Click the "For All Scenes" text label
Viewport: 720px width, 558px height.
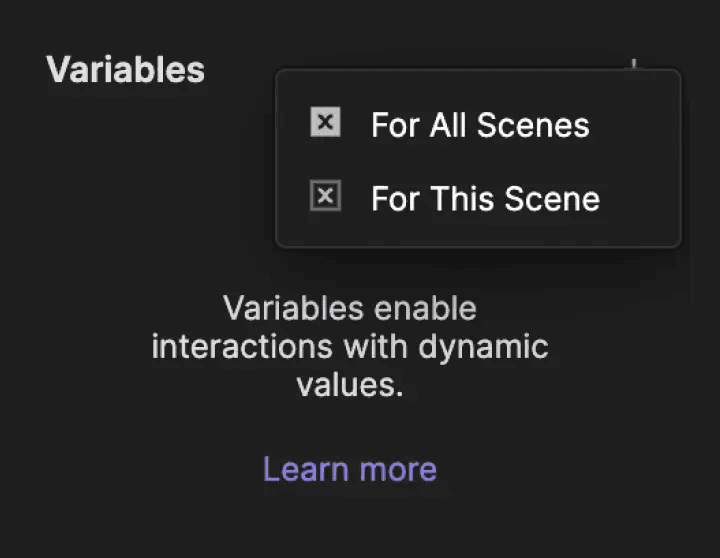pos(480,125)
